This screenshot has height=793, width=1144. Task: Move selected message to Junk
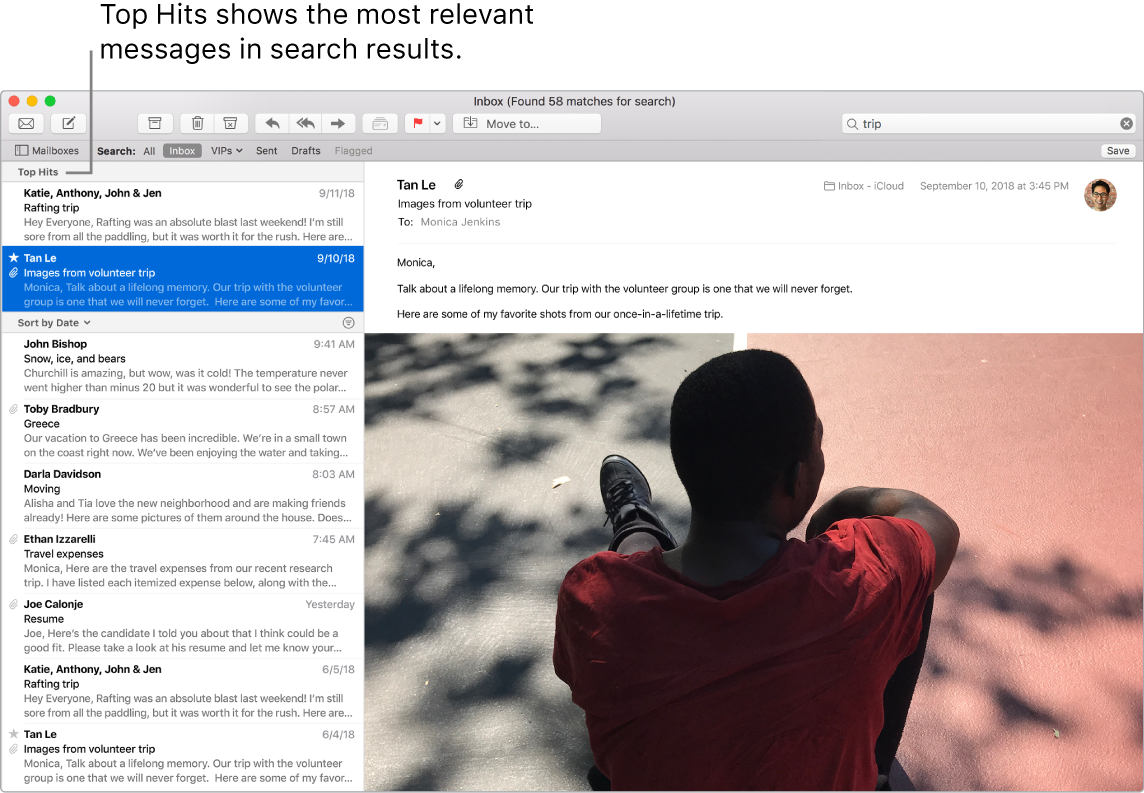[231, 123]
